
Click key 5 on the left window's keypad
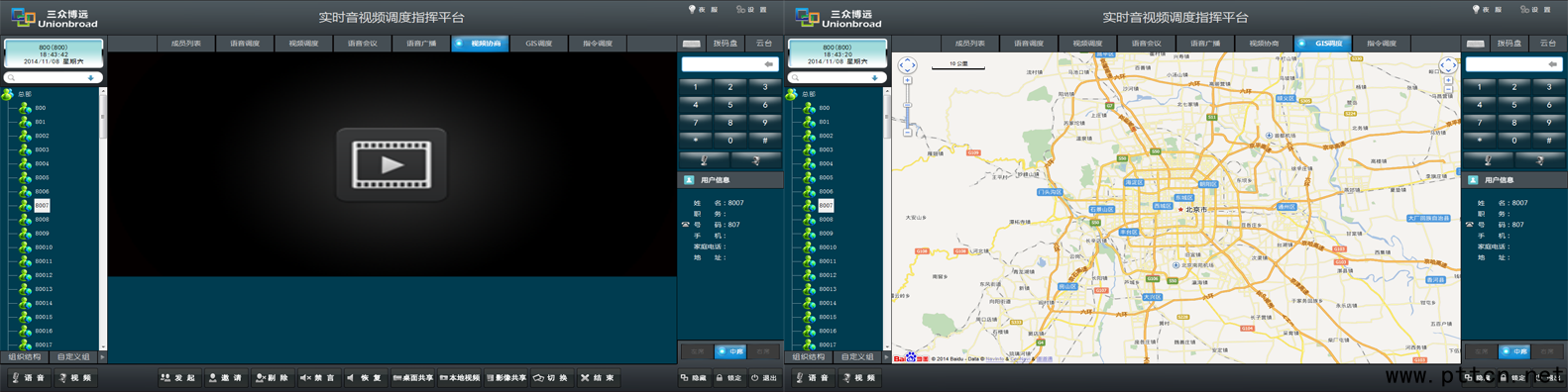click(x=730, y=105)
